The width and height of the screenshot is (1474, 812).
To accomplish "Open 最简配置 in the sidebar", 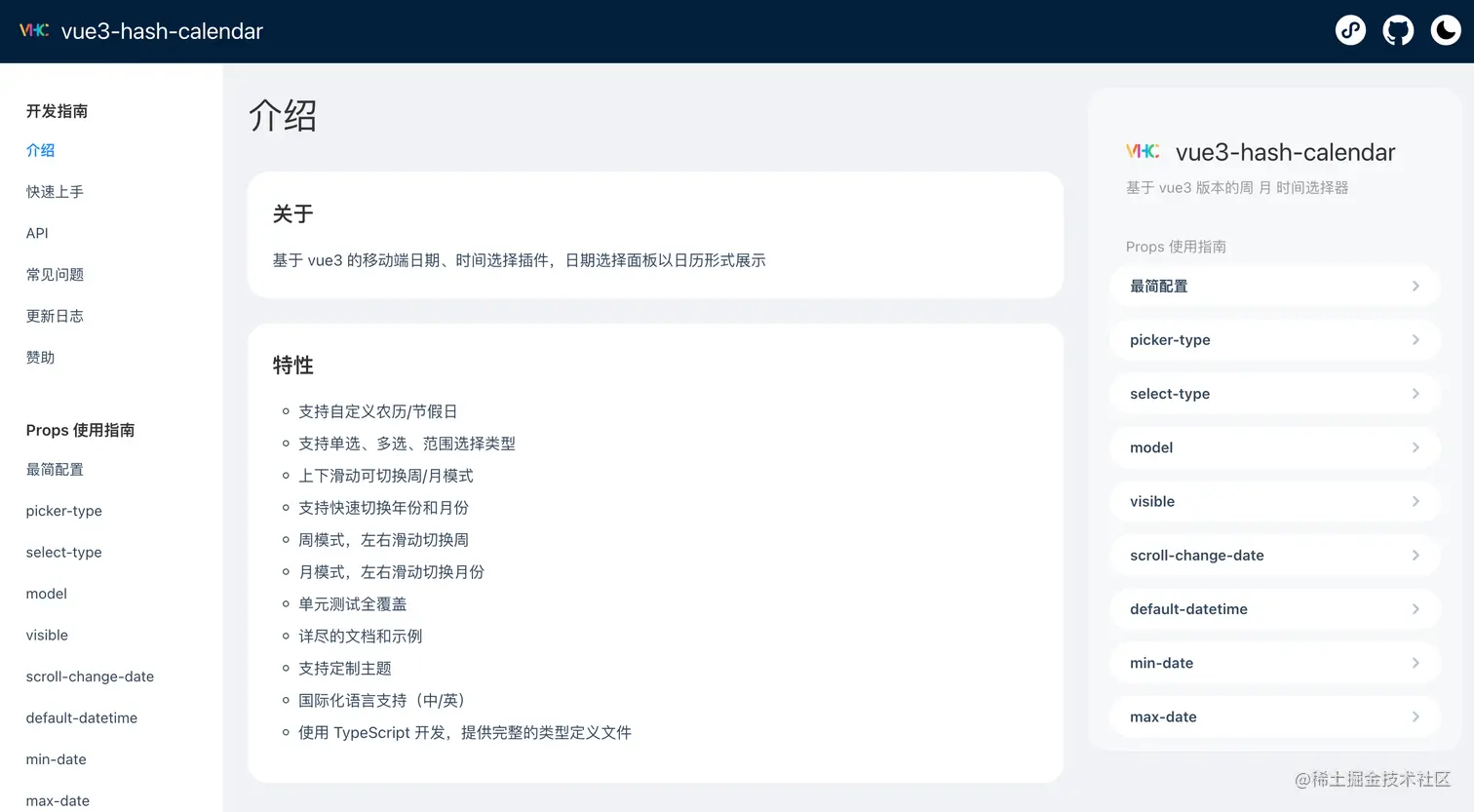I will click(55, 470).
